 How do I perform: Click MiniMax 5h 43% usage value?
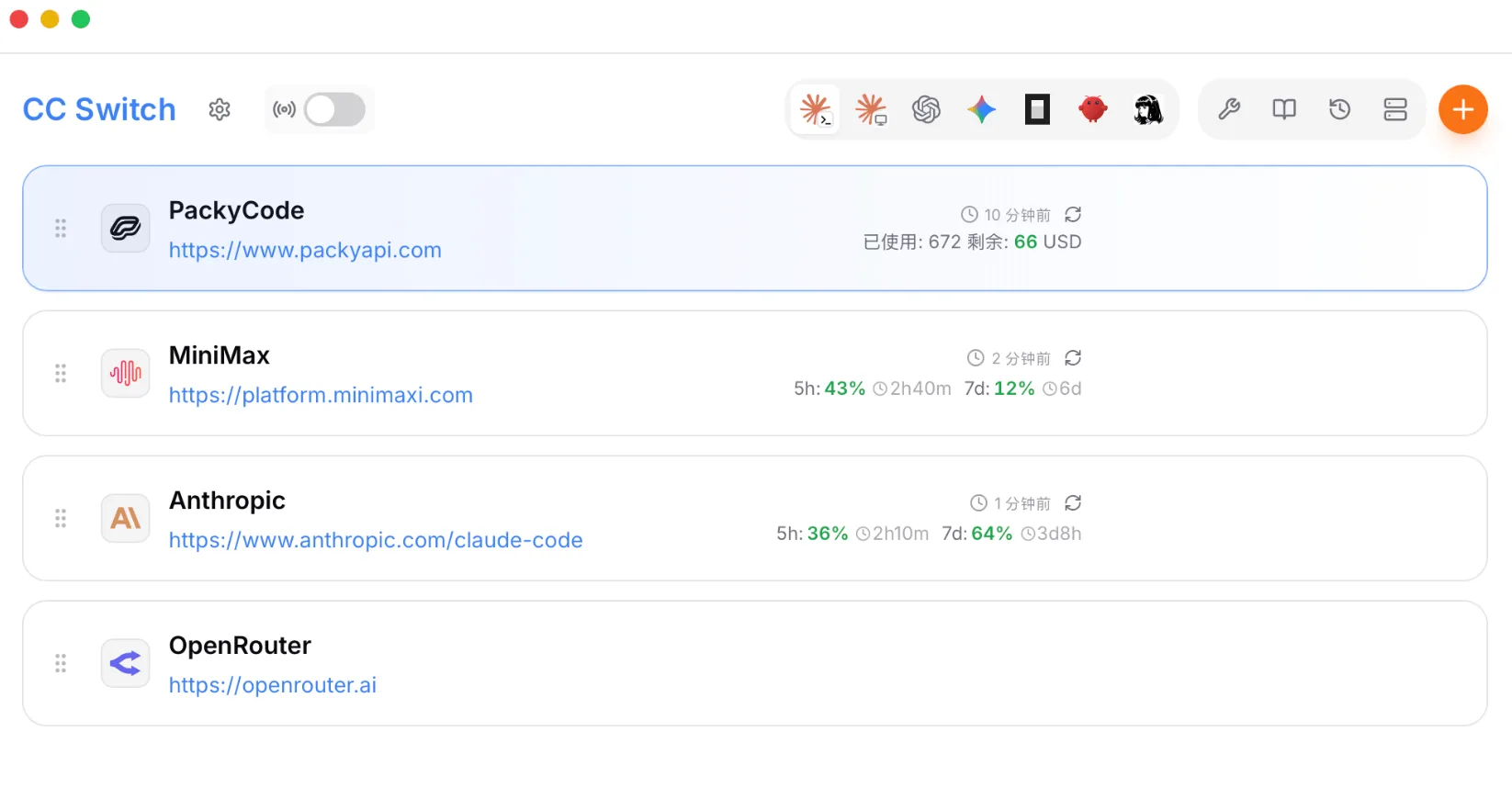tap(845, 388)
